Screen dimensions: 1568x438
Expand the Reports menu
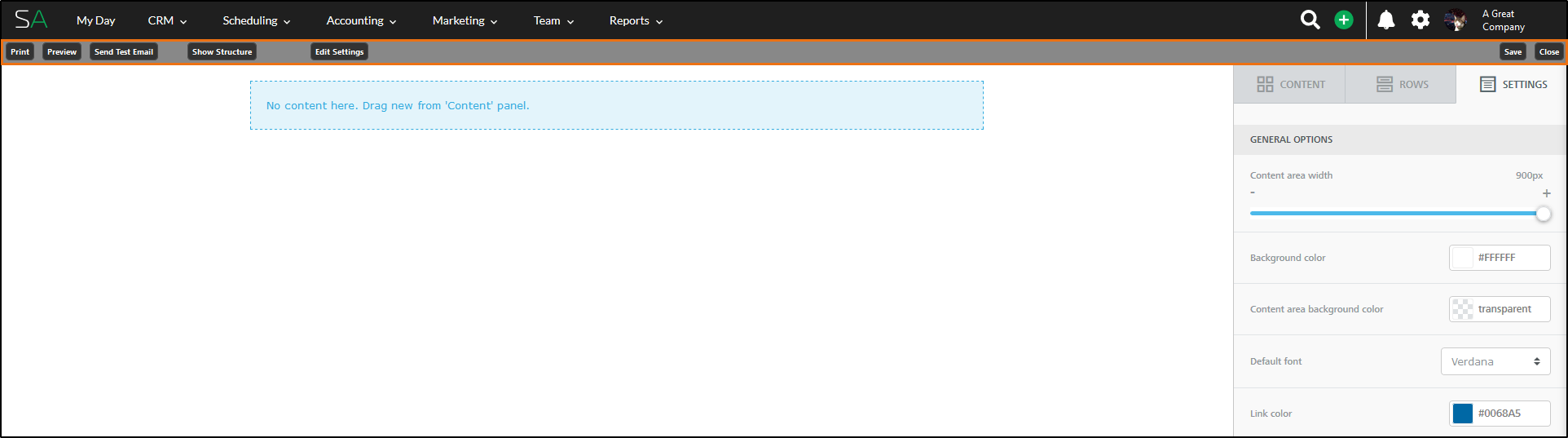point(636,20)
